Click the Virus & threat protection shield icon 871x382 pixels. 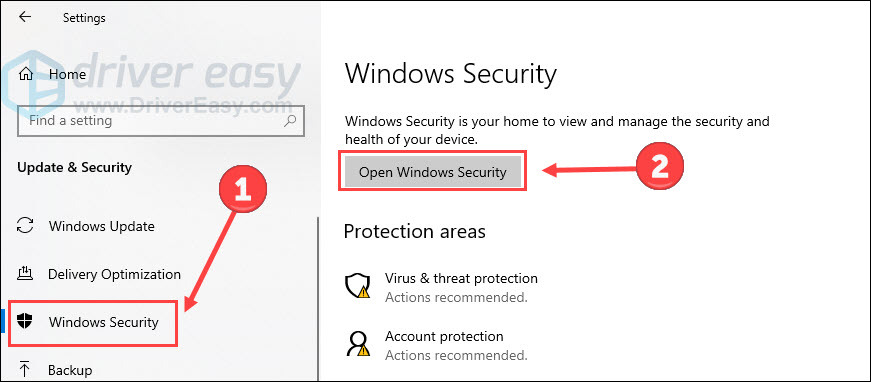pos(356,287)
